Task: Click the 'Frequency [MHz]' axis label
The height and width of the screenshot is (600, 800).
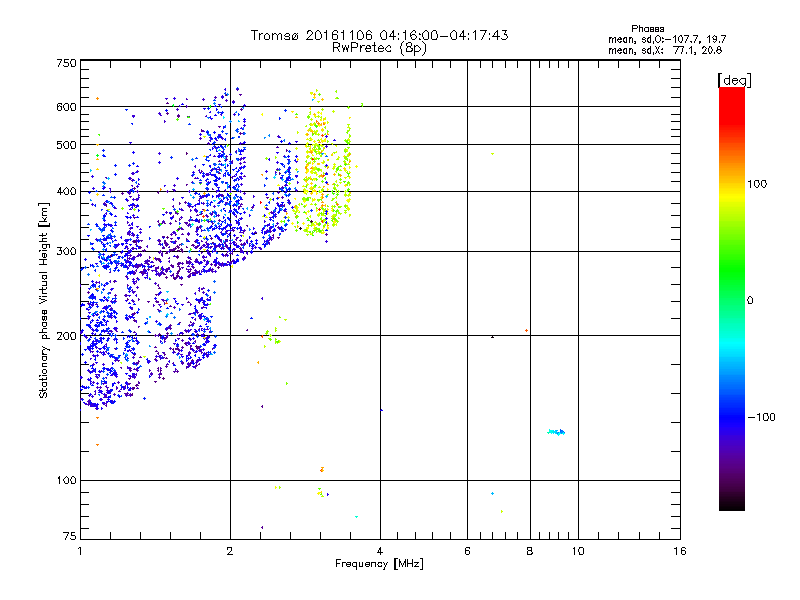Action: 379,564
